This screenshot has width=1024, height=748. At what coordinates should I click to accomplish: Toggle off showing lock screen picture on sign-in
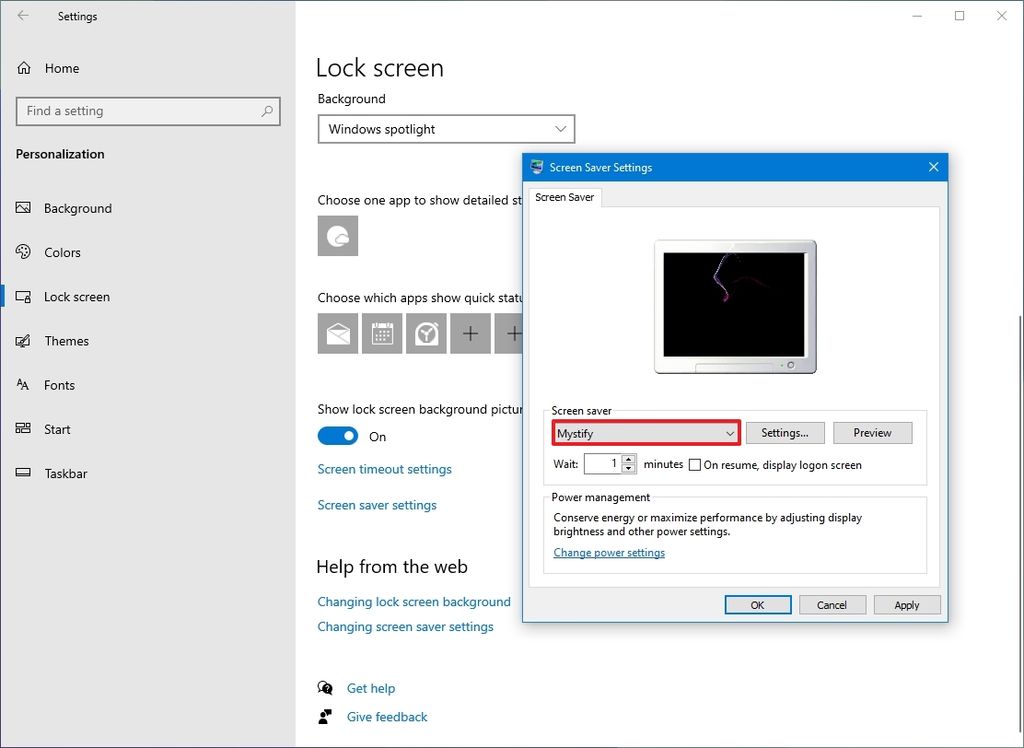pos(338,436)
